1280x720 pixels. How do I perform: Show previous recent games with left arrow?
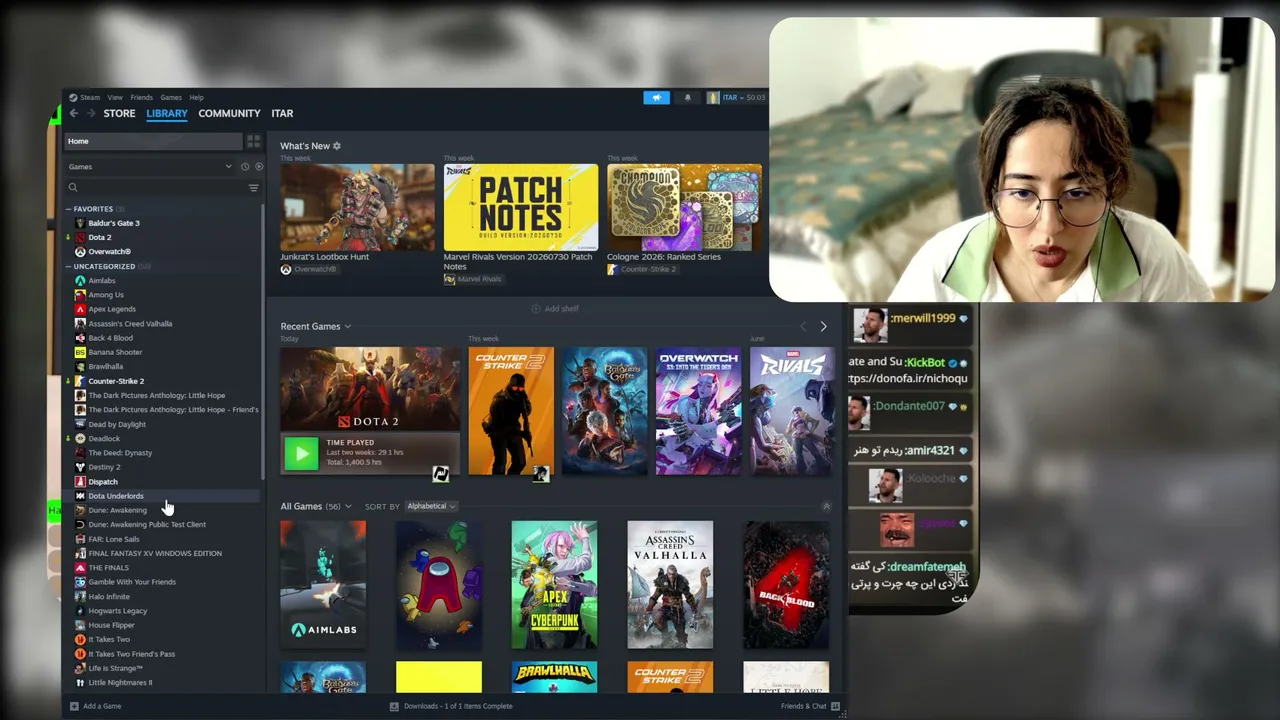pos(802,327)
